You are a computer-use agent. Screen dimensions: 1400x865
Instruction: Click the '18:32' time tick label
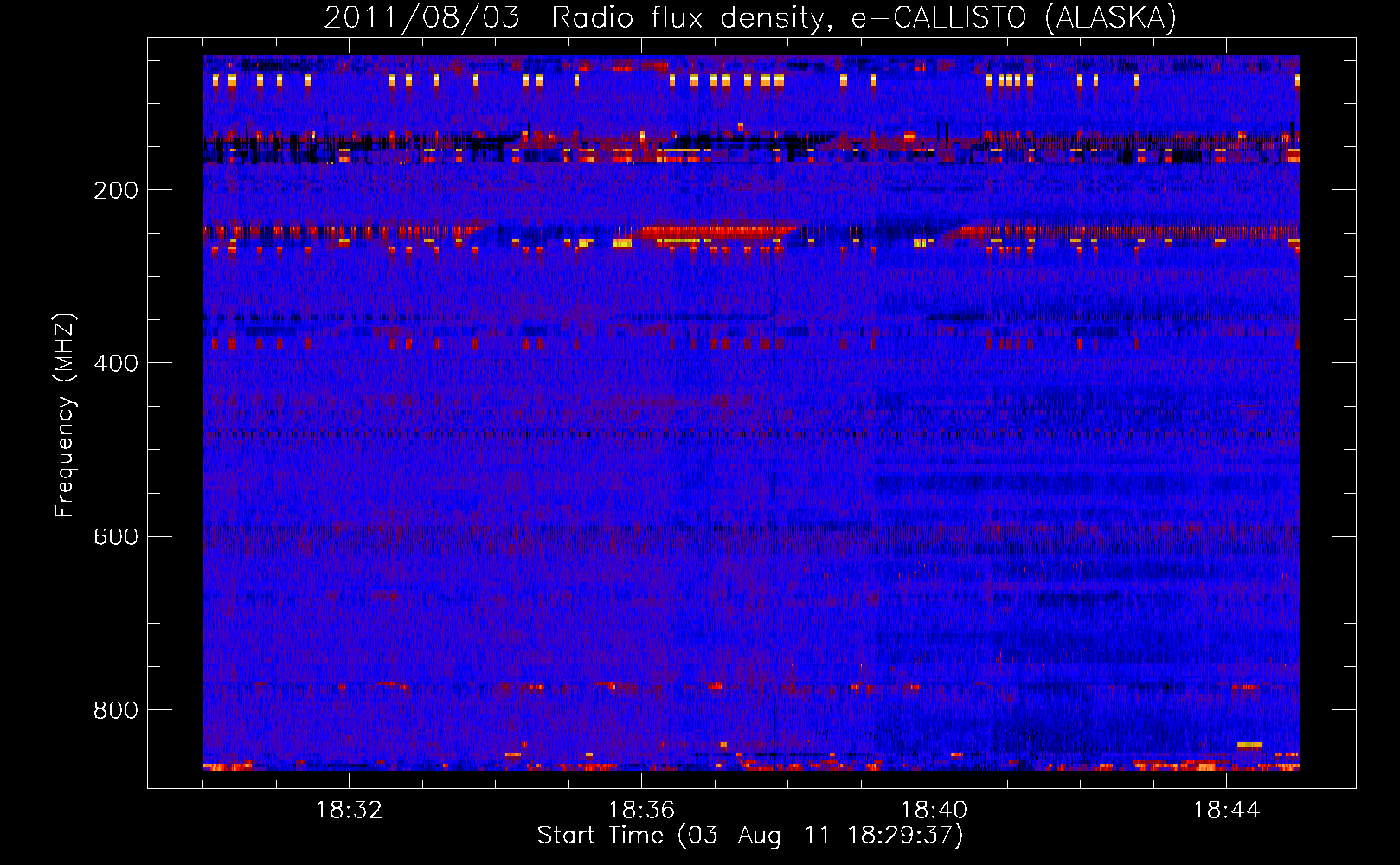click(x=349, y=810)
